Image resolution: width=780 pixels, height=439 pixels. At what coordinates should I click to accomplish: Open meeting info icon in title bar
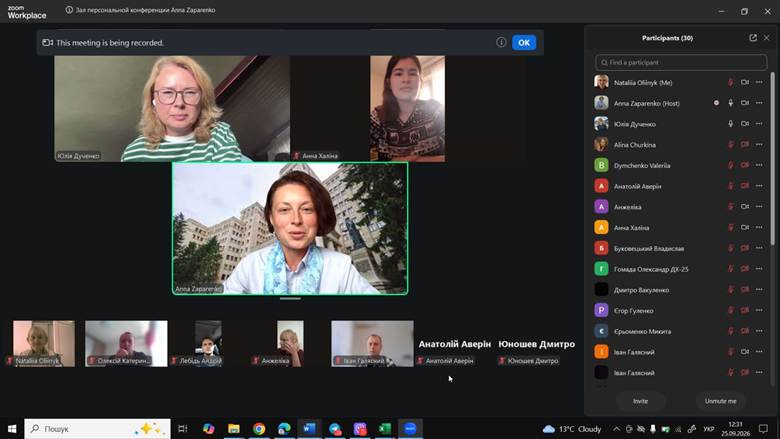(69, 10)
